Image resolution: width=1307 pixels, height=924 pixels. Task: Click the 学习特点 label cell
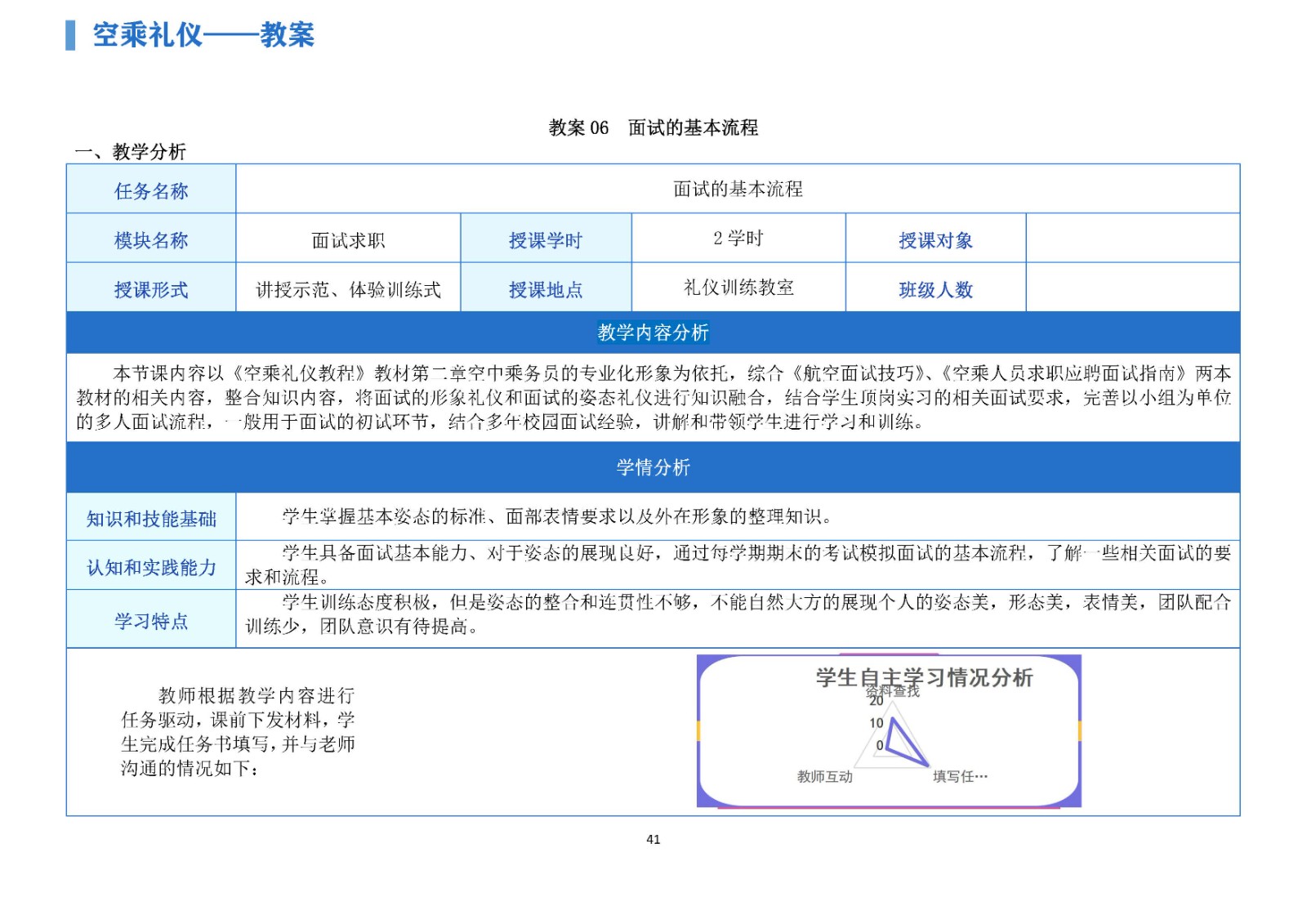point(151,620)
